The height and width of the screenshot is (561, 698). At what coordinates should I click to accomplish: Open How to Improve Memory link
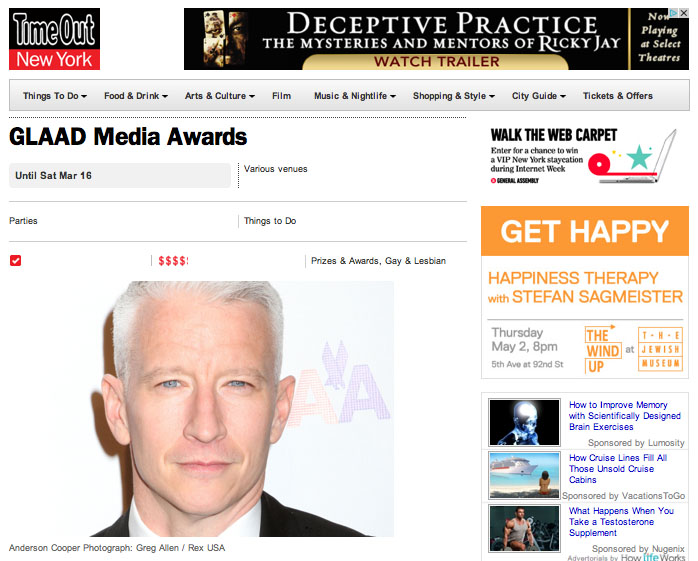(x=625, y=416)
